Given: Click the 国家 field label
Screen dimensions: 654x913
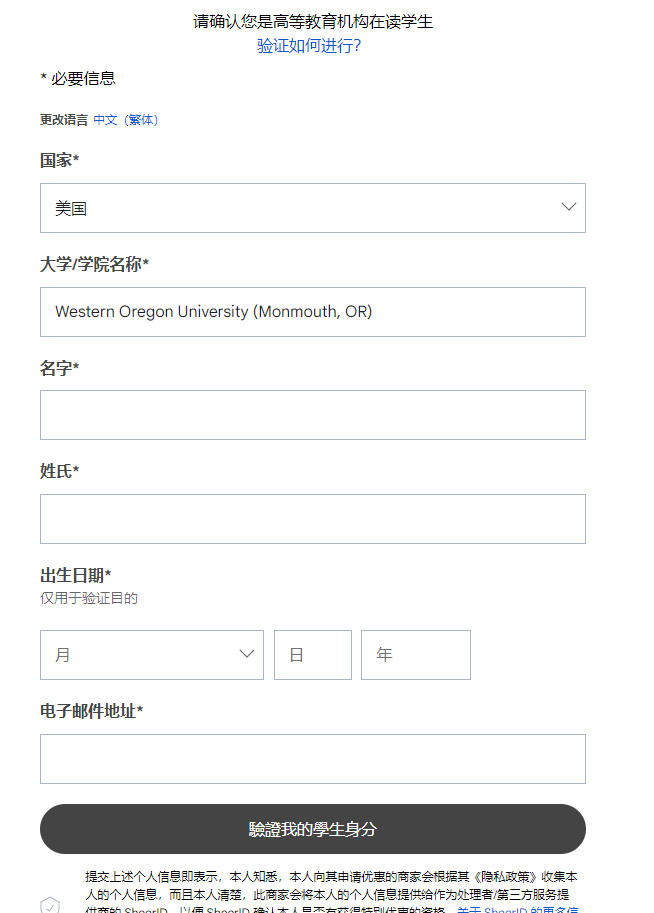Looking at the screenshot, I should tap(59, 160).
